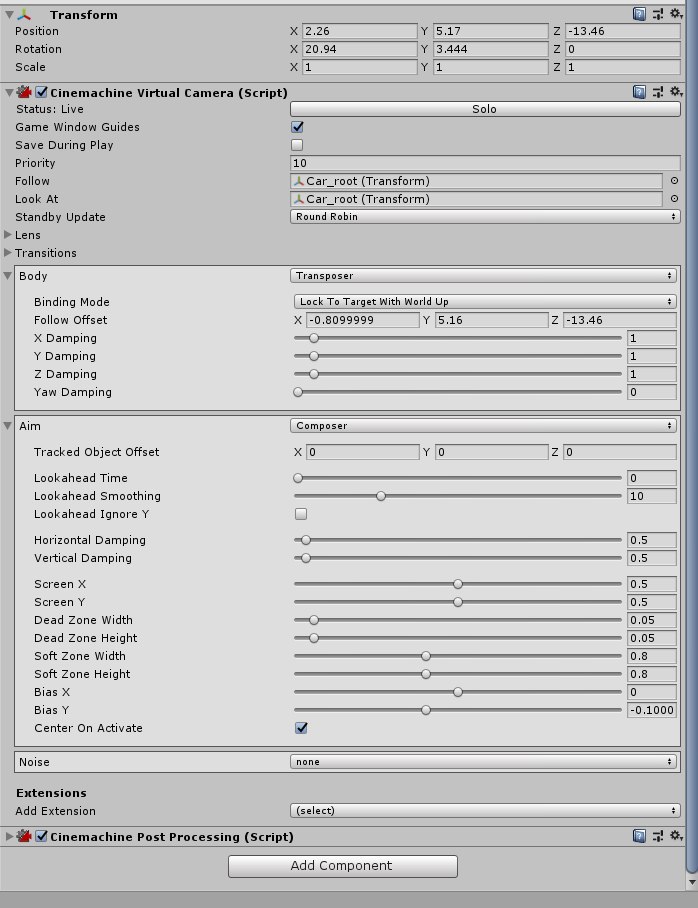Open Cinemachine Virtual Camera gear menu
698x908 pixels.
click(676, 91)
